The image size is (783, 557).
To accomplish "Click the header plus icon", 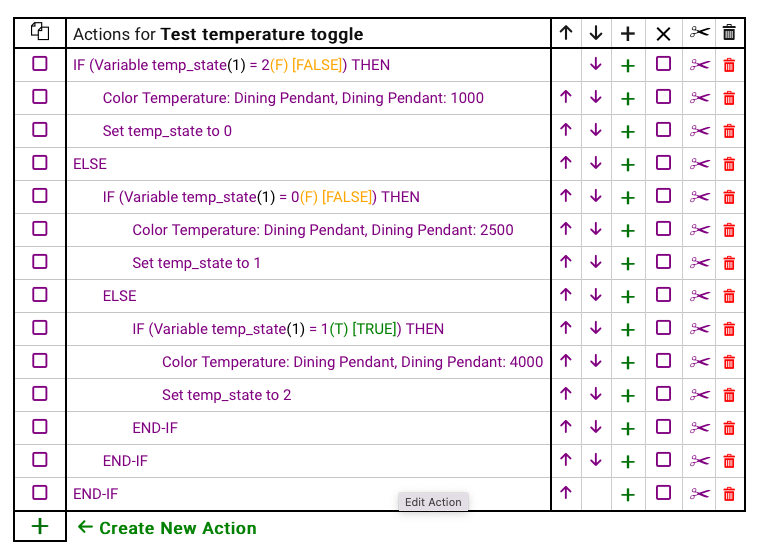I will click(628, 33).
